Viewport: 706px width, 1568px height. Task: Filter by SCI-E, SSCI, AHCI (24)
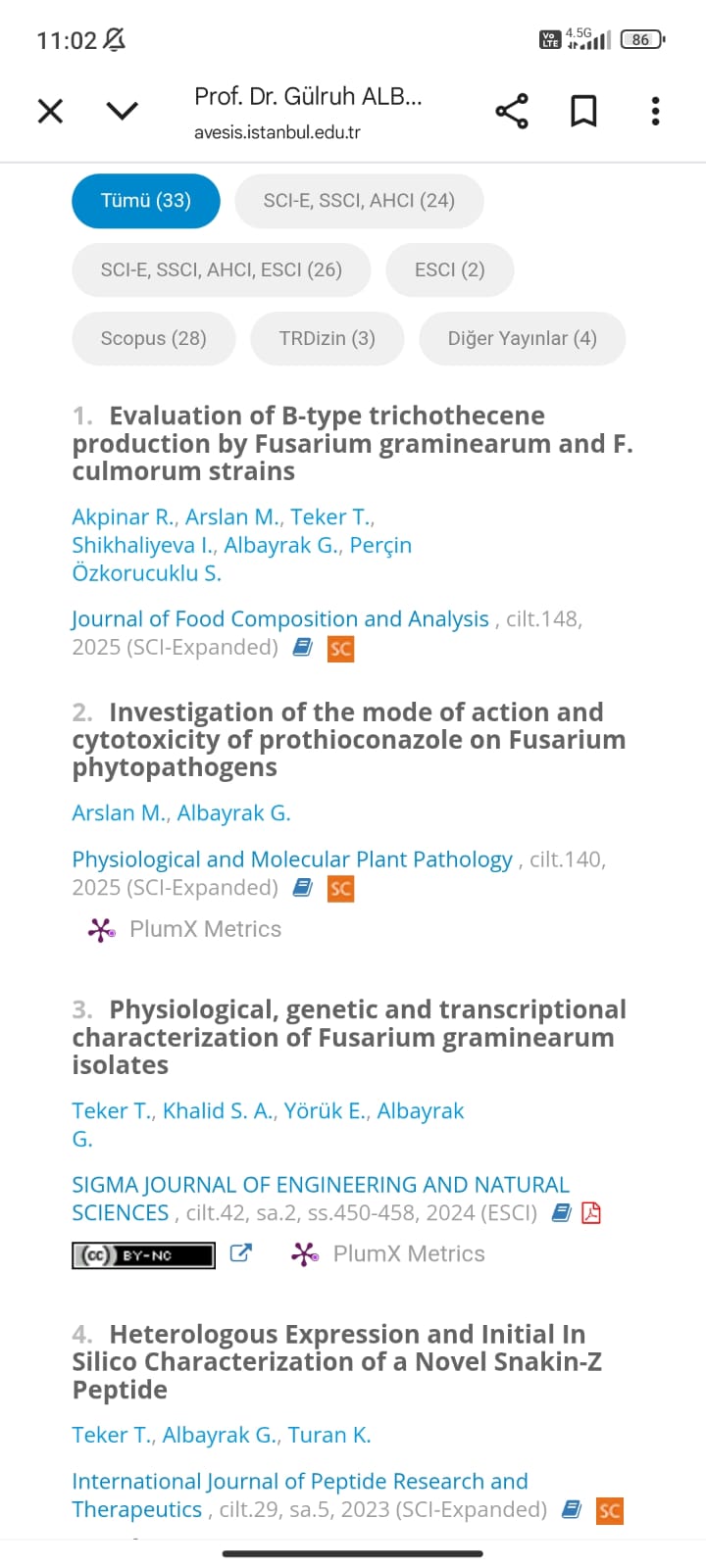[359, 201]
